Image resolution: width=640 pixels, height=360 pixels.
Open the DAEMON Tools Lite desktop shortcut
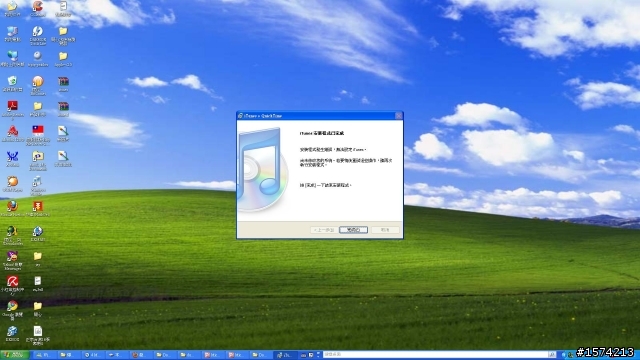(x=38, y=35)
